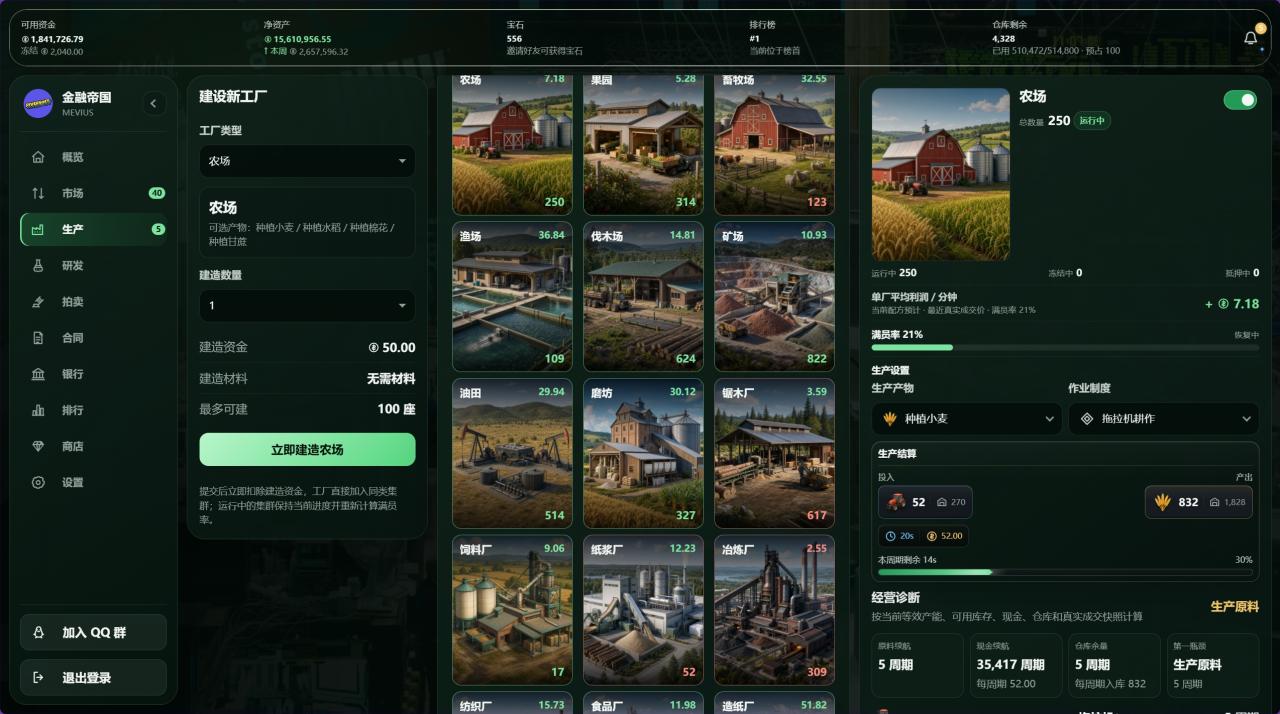The image size is (1280, 714).
Task: Click 立即建造农场 button
Action: [307, 450]
